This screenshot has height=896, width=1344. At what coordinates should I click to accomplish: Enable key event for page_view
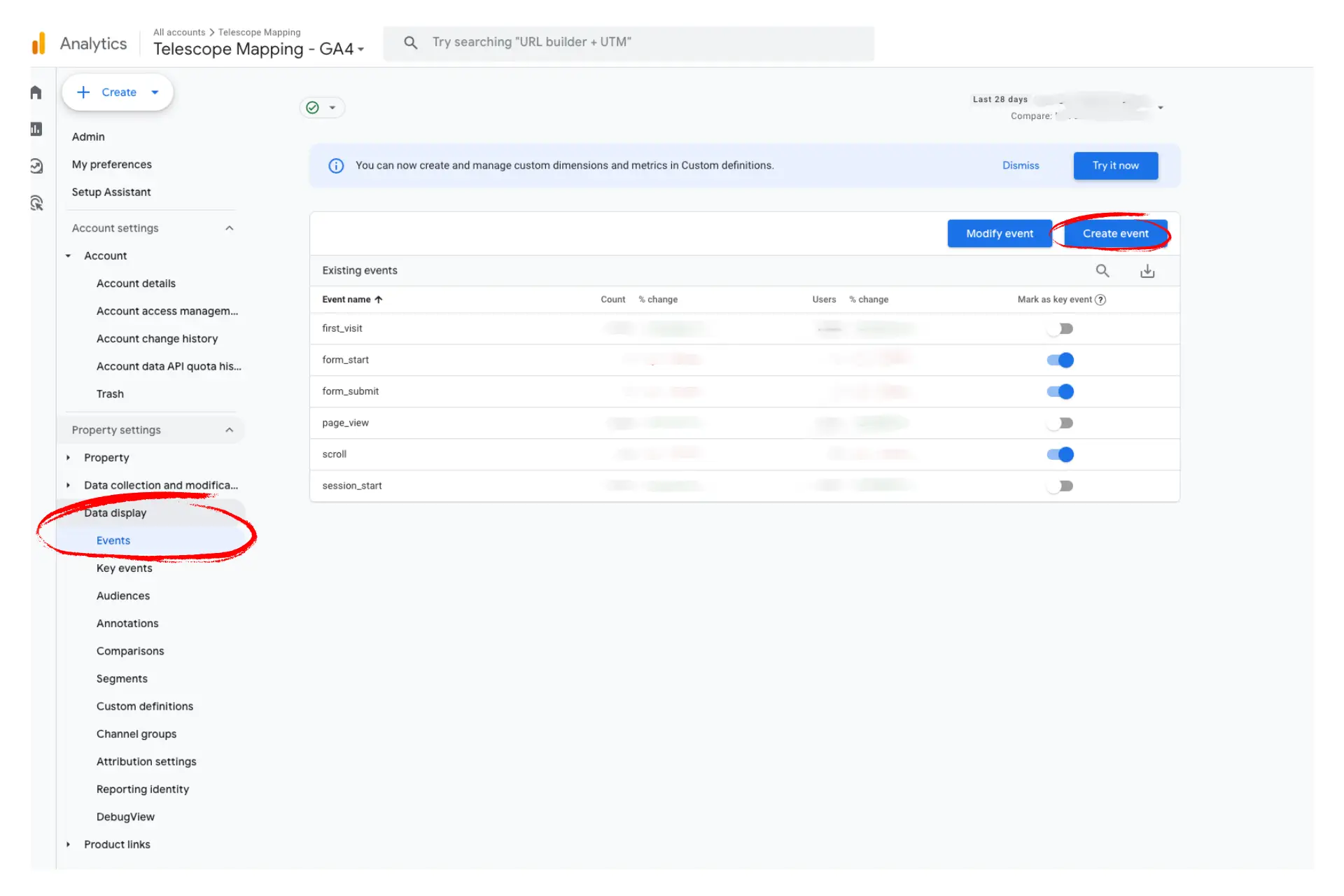coord(1060,423)
